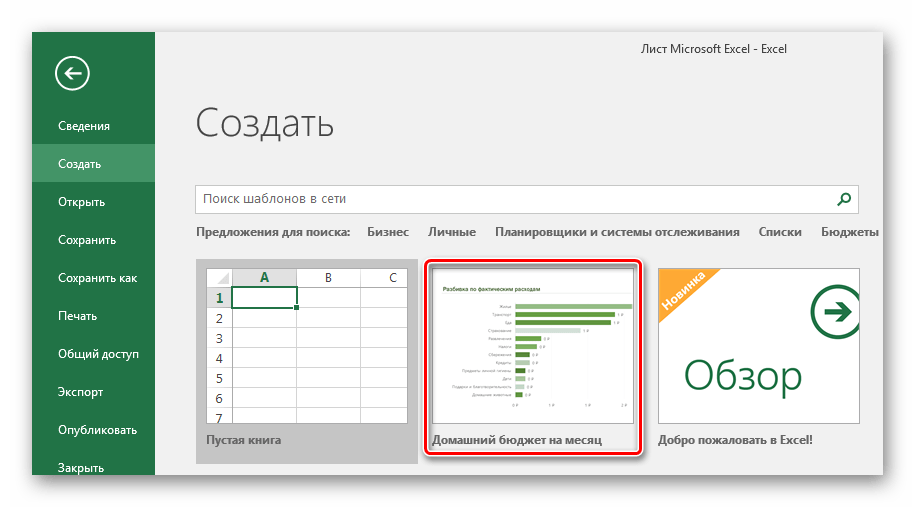Image resolution: width=915 pixels, height=507 pixels.
Task: Select Домашний бюджет на месяц template
Action: pyautogui.click(x=532, y=346)
